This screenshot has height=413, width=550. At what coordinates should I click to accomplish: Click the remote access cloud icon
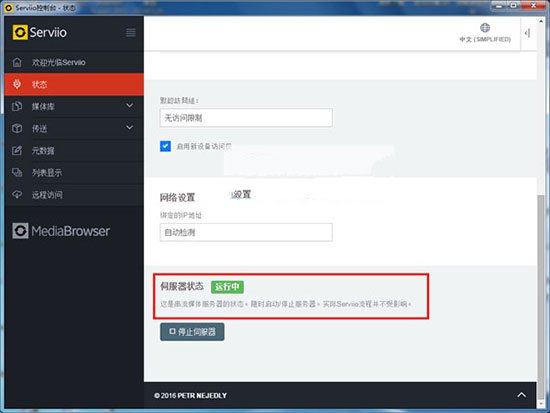(17, 194)
